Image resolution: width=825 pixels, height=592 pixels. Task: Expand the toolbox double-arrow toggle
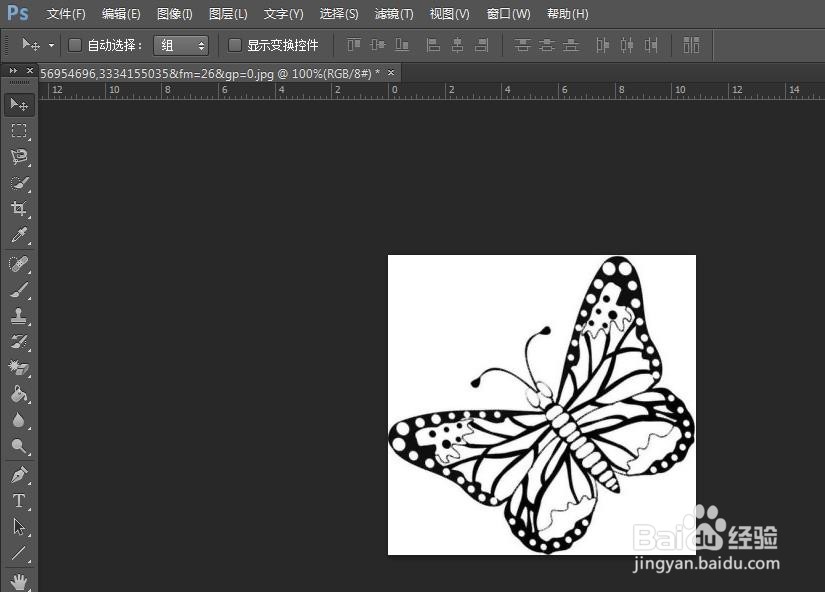click(13, 71)
